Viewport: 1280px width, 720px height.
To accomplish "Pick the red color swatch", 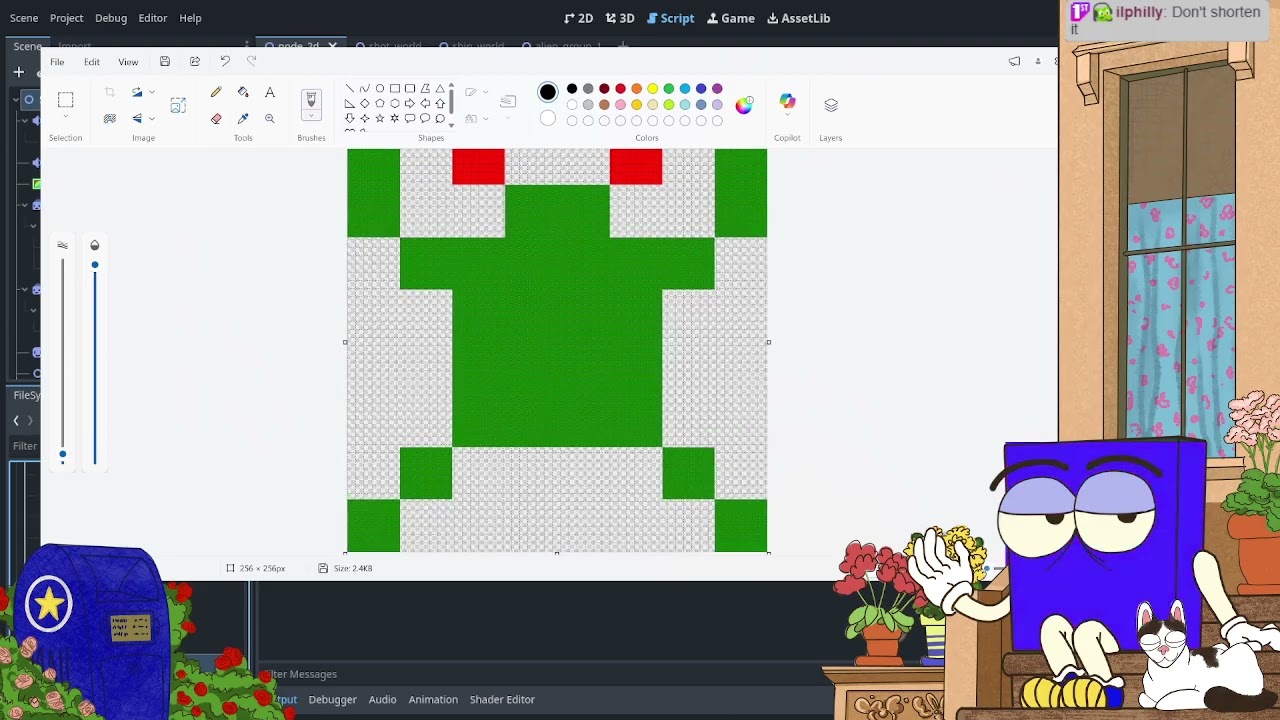I will pyautogui.click(x=620, y=89).
